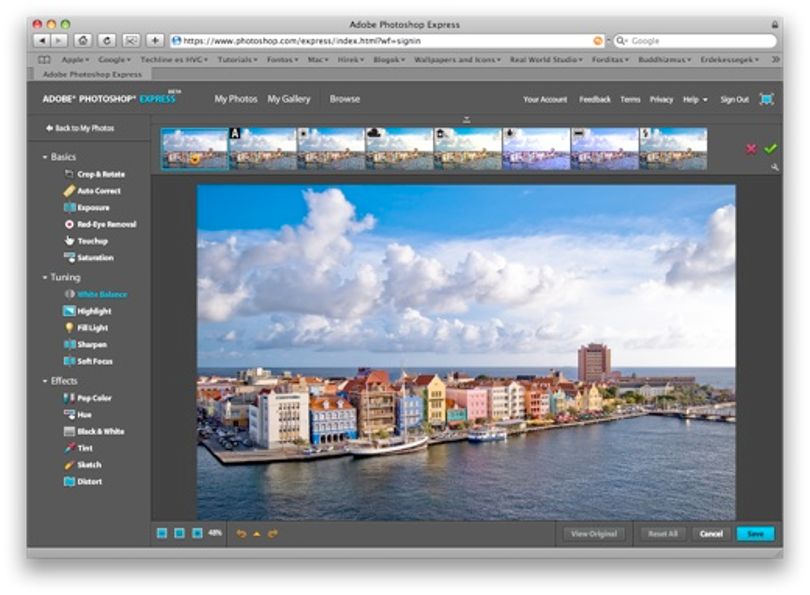The width and height of the screenshot is (810, 595).
Task: Open the Help dropdown menu
Action: (x=695, y=99)
